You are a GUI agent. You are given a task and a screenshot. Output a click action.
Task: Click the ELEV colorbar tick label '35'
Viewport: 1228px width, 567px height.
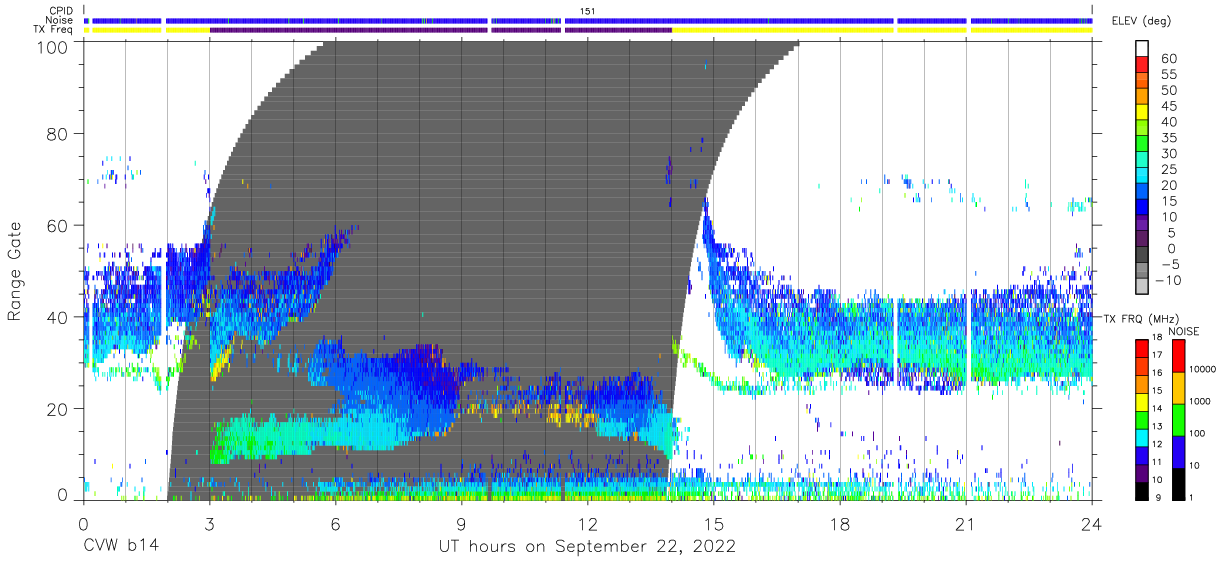point(1168,137)
